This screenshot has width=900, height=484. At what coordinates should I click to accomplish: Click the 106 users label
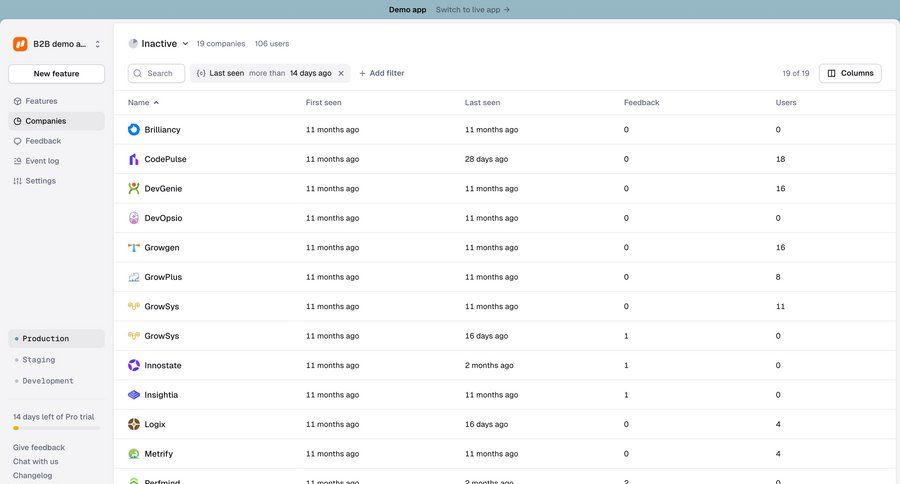point(272,44)
